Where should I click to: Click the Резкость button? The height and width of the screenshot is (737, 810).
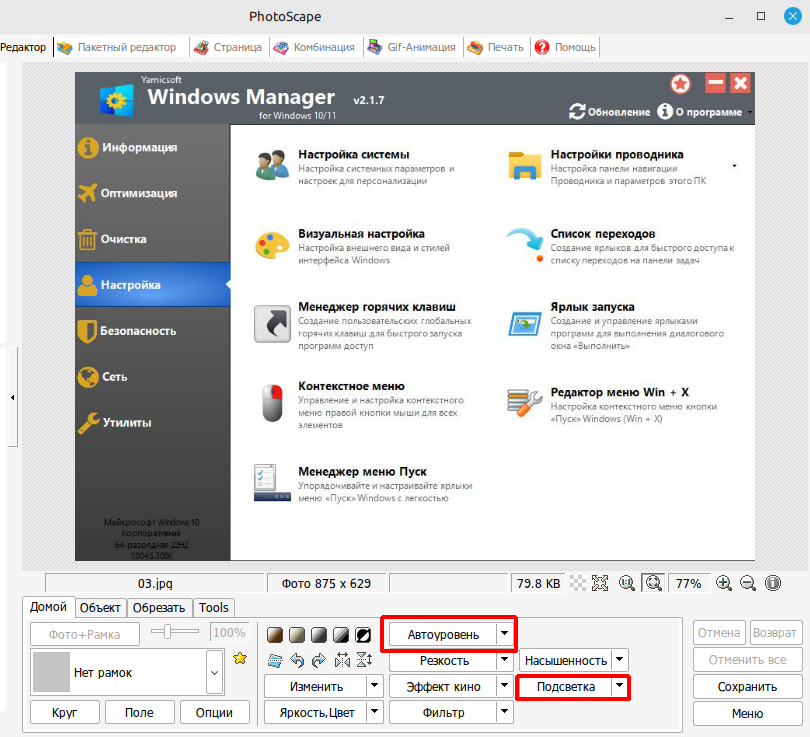click(x=444, y=660)
